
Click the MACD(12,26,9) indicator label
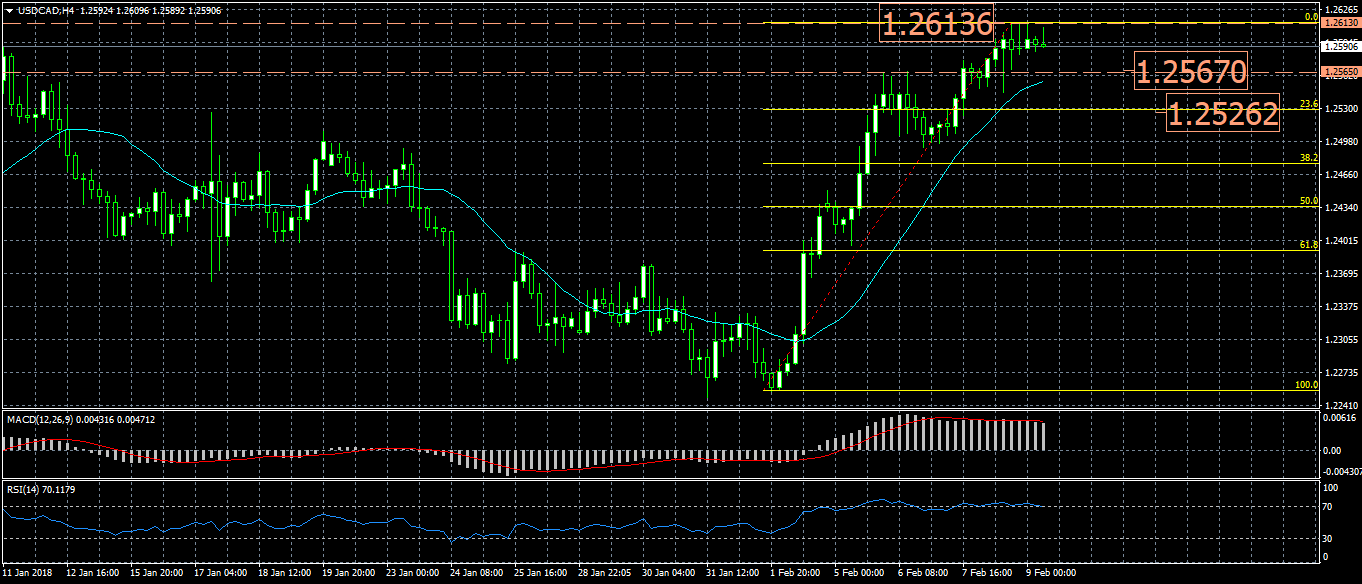pos(80,420)
